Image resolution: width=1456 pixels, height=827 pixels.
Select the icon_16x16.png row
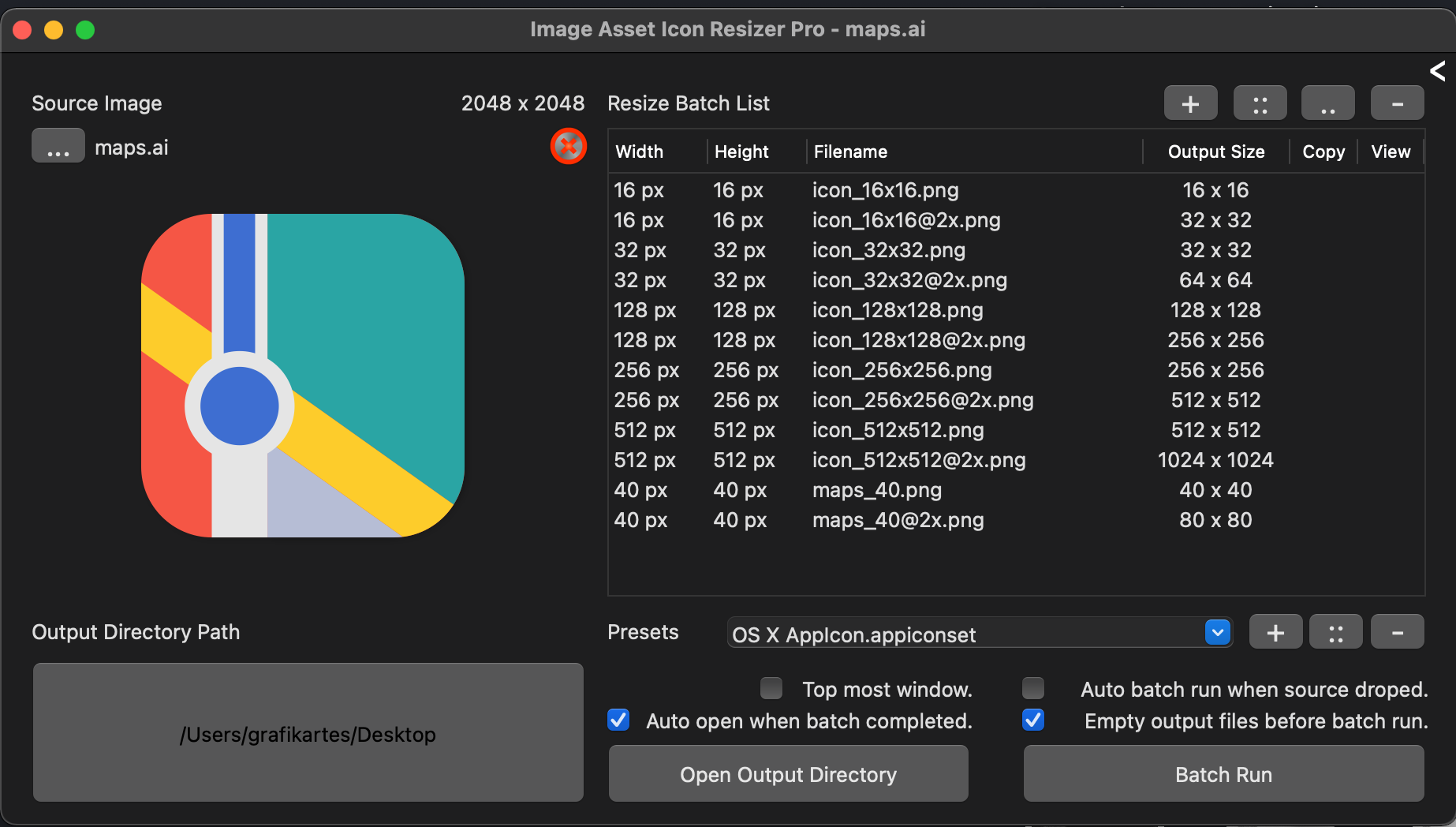point(1016,190)
